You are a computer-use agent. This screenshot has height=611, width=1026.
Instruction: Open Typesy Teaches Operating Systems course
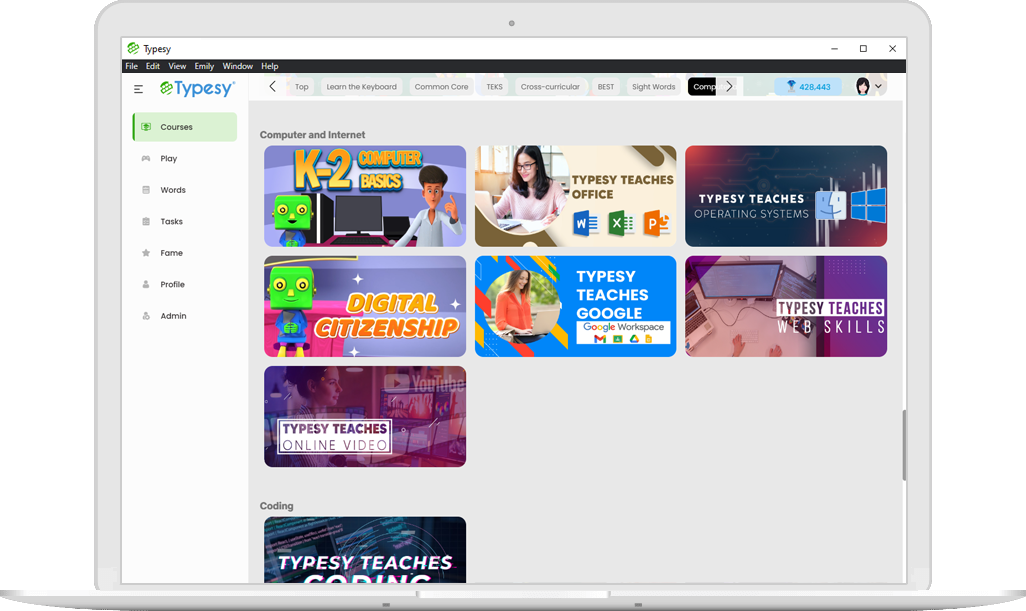click(786, 196)
